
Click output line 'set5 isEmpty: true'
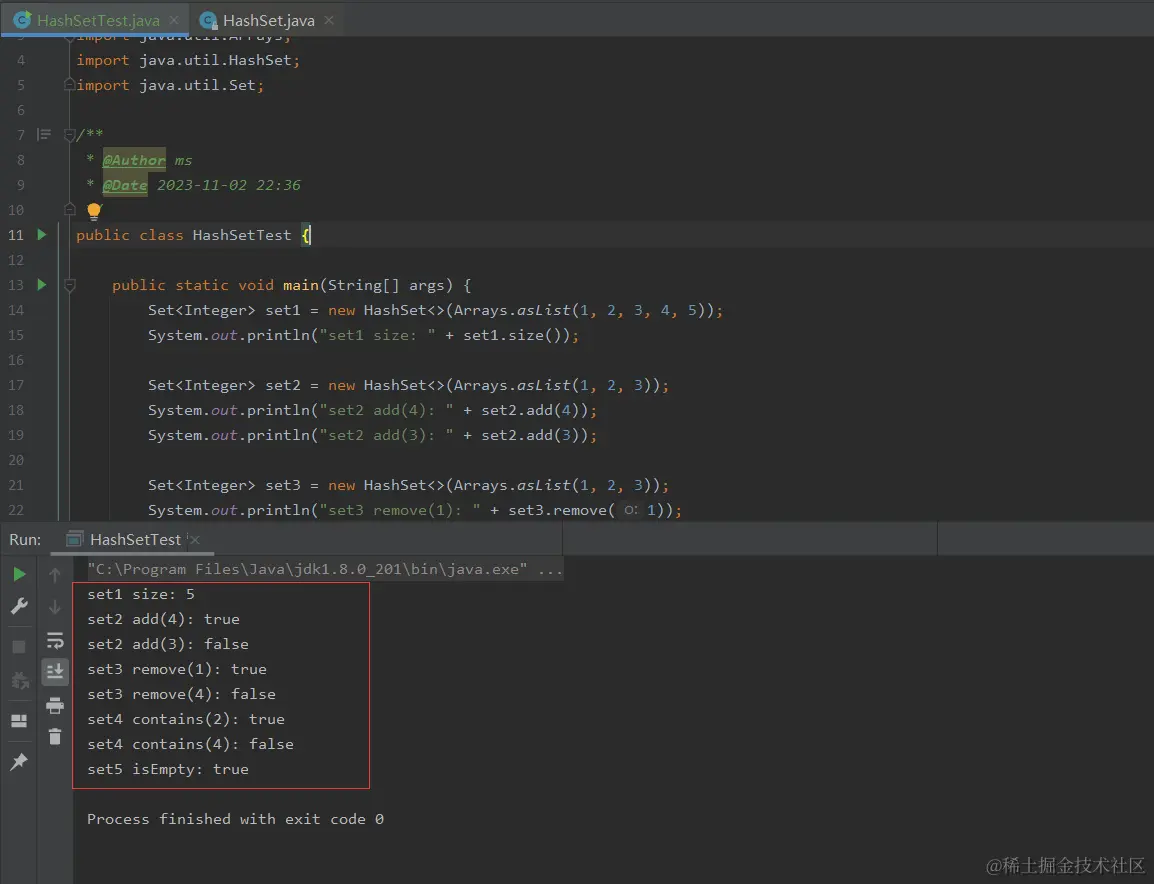pos(168,769)
